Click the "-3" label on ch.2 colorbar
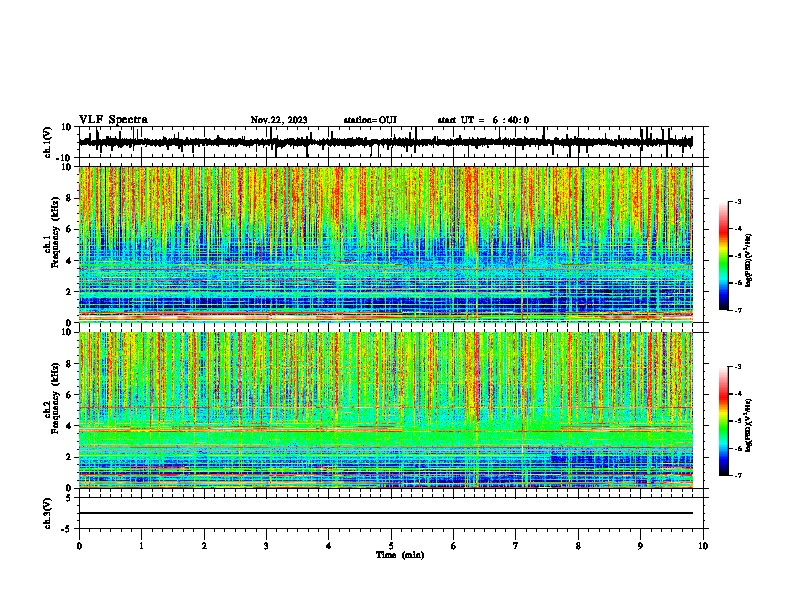 coord(737,367)
